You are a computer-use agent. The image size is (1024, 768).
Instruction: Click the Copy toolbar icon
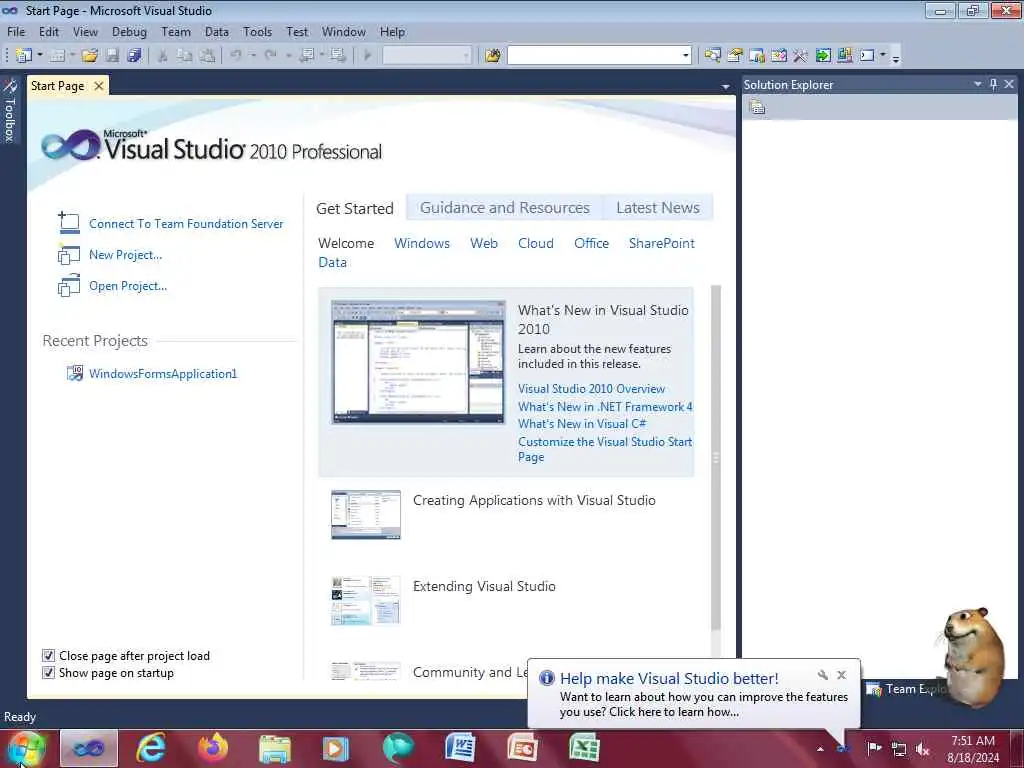coord(185,56)
